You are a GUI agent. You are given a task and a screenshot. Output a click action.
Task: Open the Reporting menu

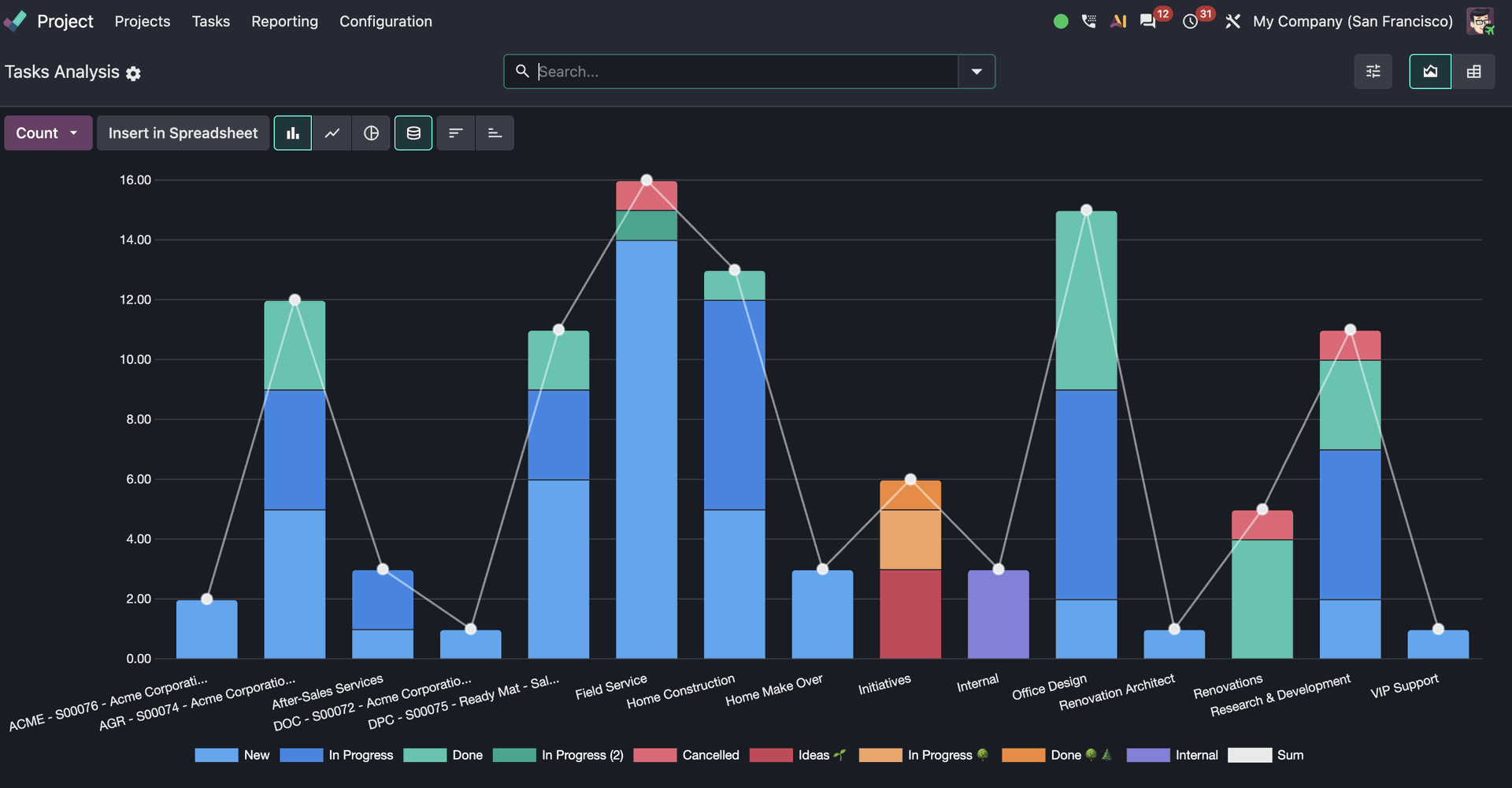pos(284,21)
